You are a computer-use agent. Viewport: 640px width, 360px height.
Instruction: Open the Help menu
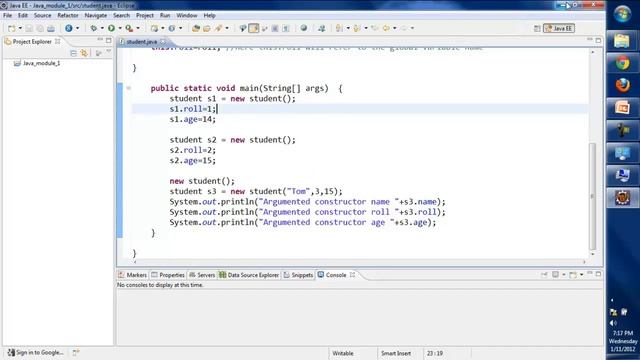point(209,16)
